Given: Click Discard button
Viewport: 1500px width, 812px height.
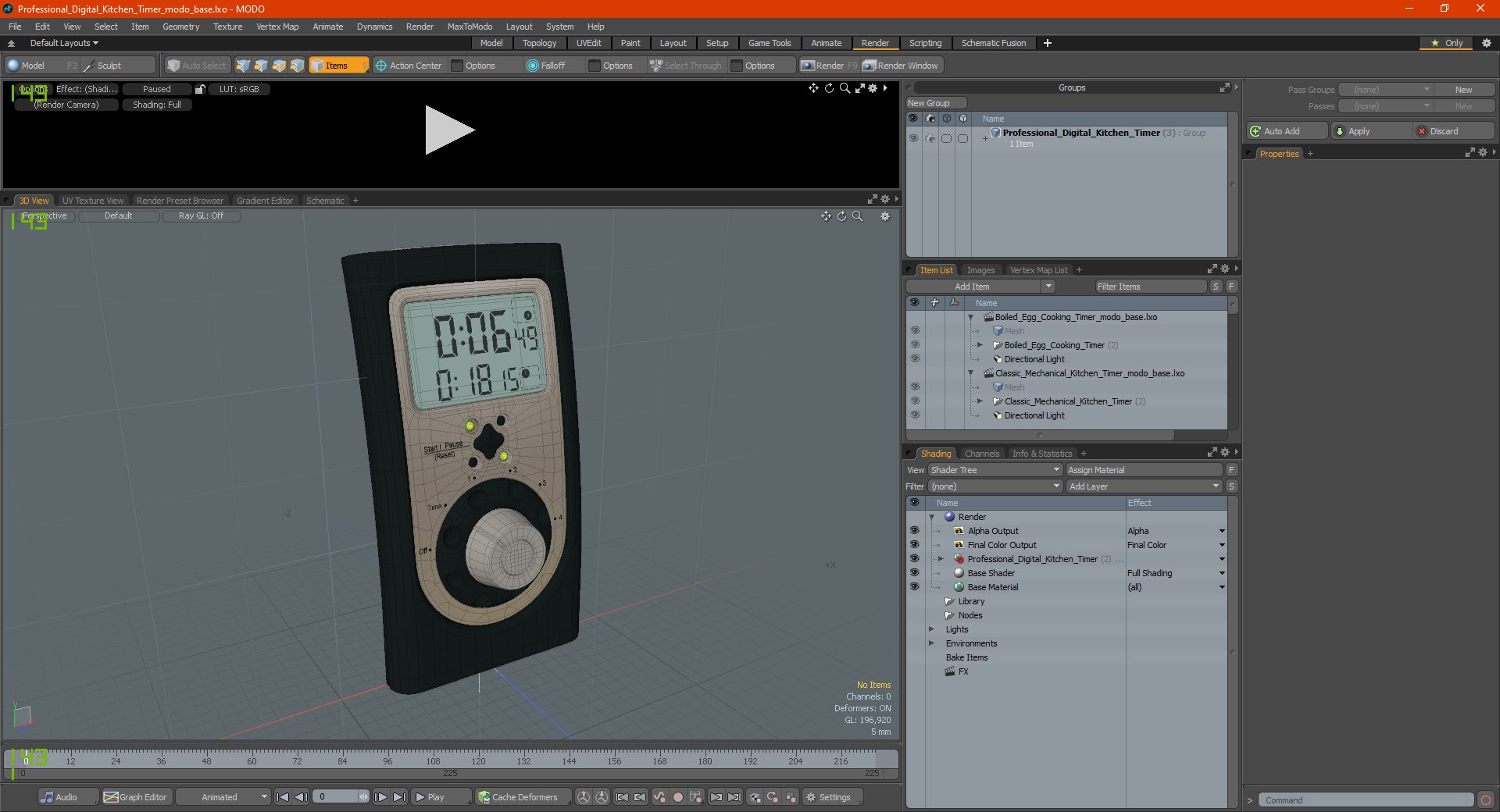Looking at the screenshot, I should pos(1454,131).
